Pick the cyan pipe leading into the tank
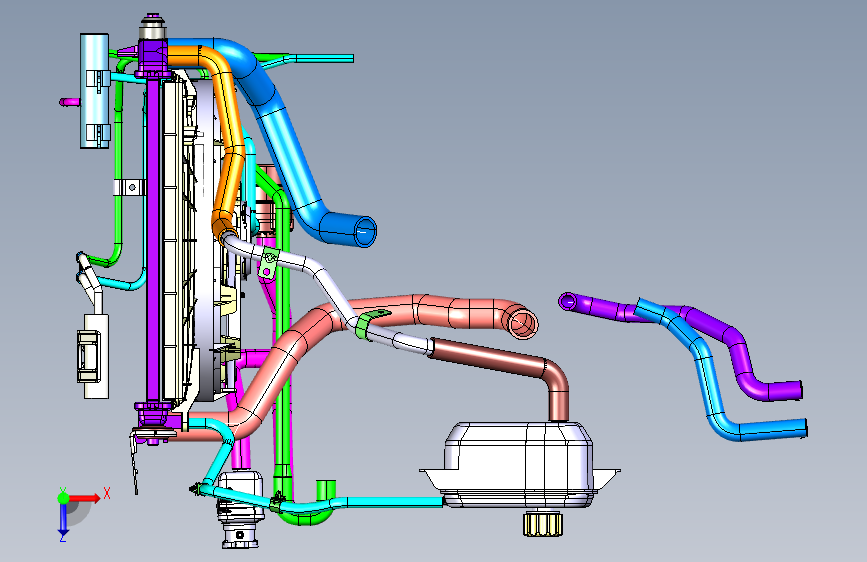 (387, 502)
